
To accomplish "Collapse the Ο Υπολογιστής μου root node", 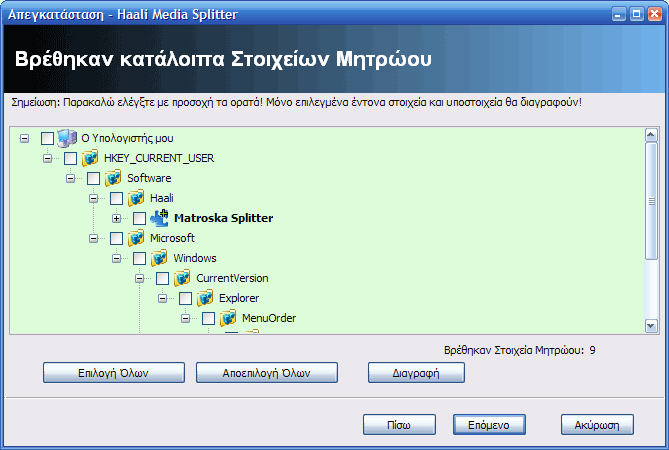I will click(x=24, y=138).
